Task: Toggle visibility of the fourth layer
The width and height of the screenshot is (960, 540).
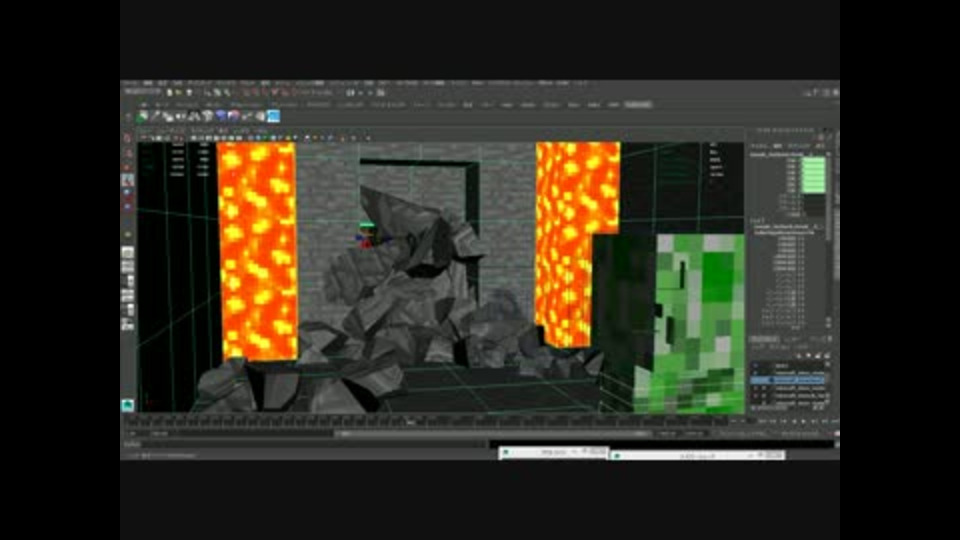Action: [x=755, y=388]
